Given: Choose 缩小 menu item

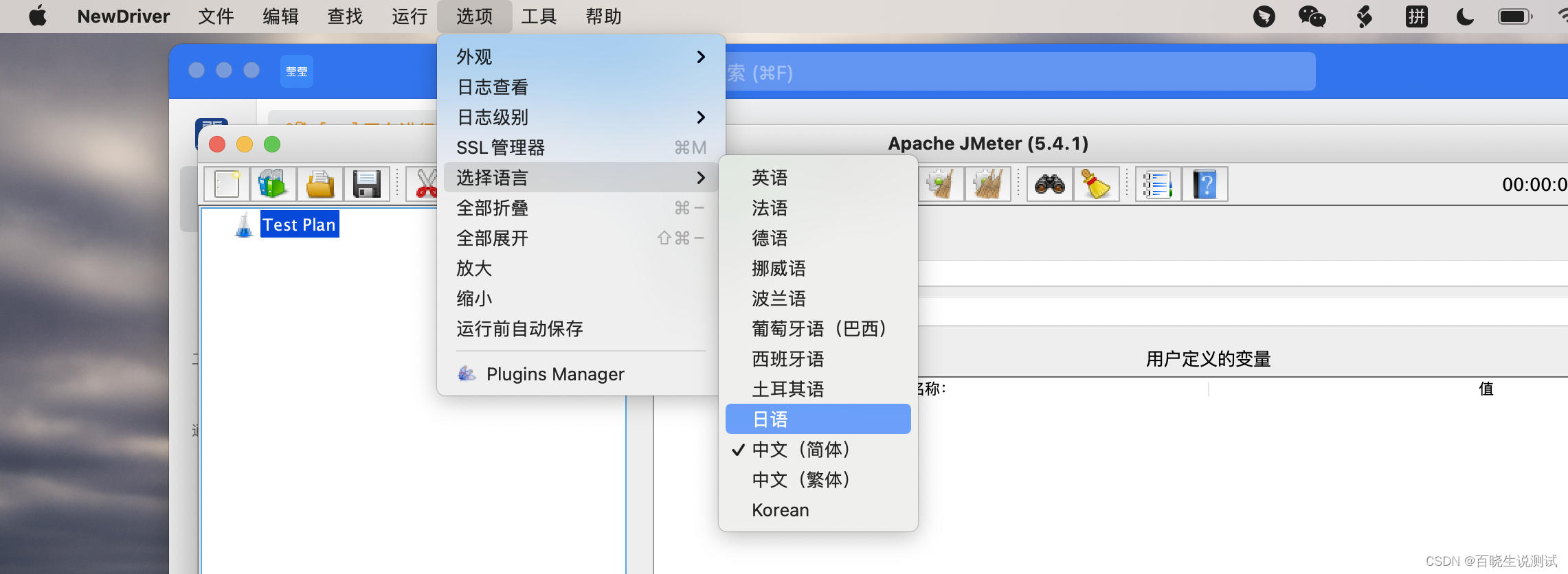Looking at the screenshot, I should (581, 298).
